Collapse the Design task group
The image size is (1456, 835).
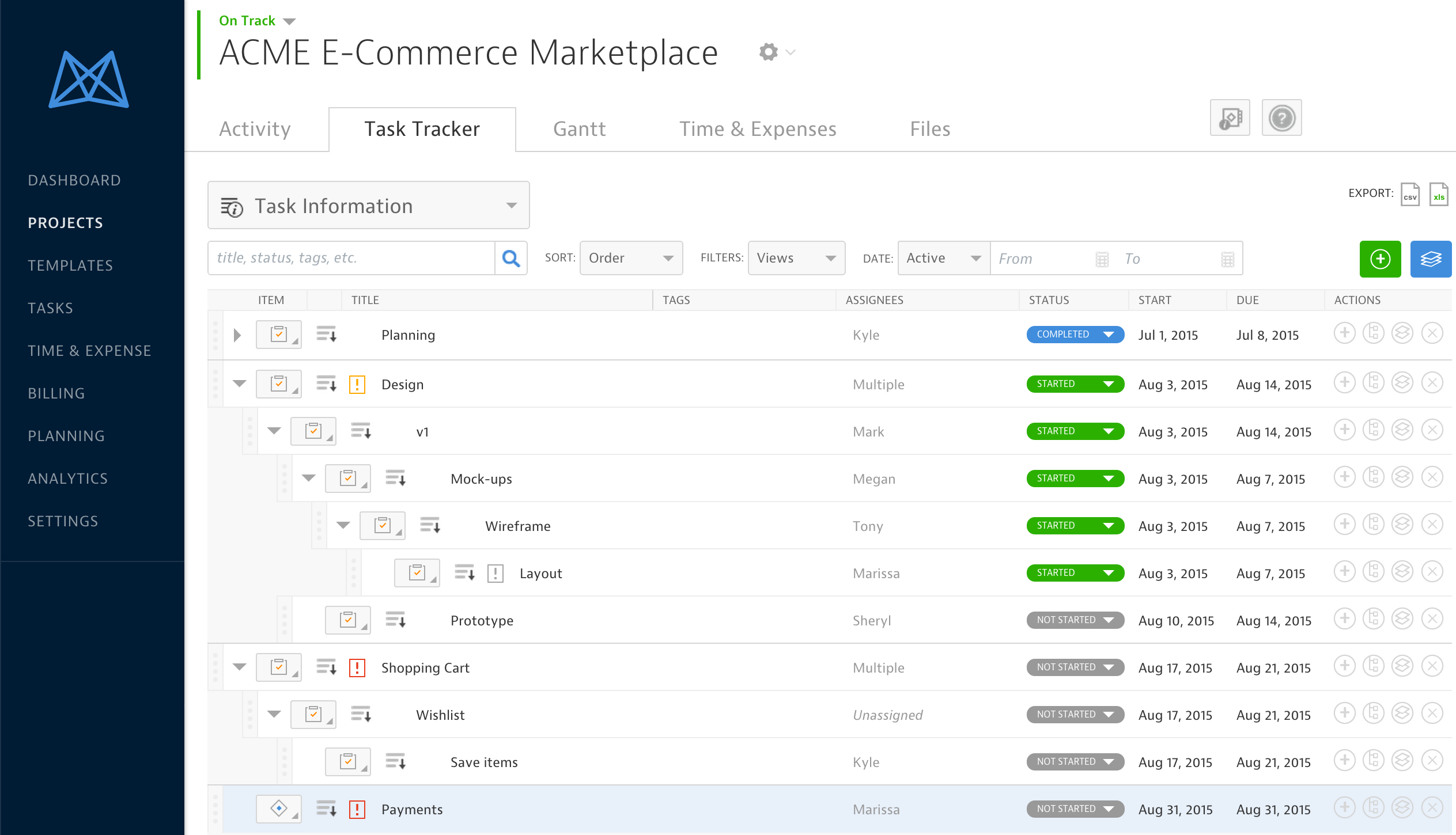click(x=239, y=383)
